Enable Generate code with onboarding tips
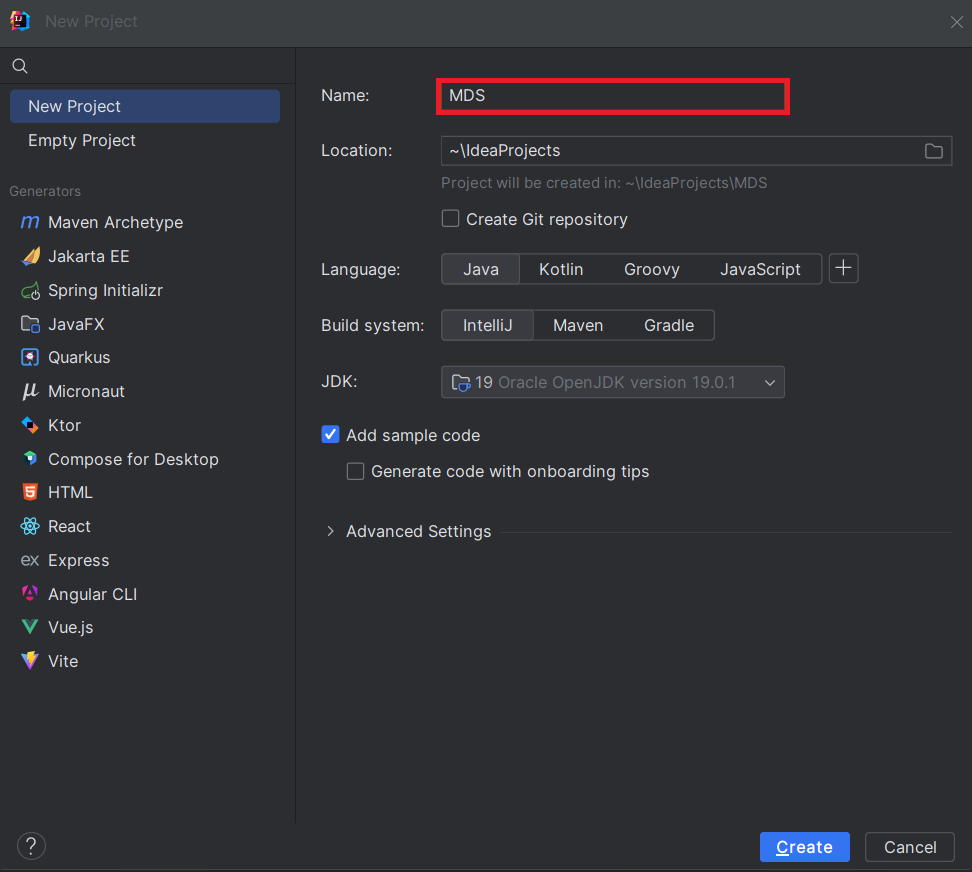This screenshot has width=972, height=872. (355, 471)
